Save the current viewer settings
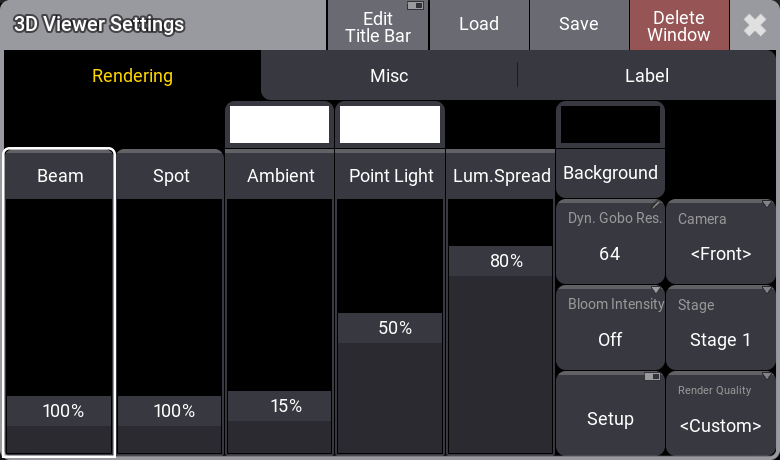Viewport: 780px width, 460px height. click(578, 25)
